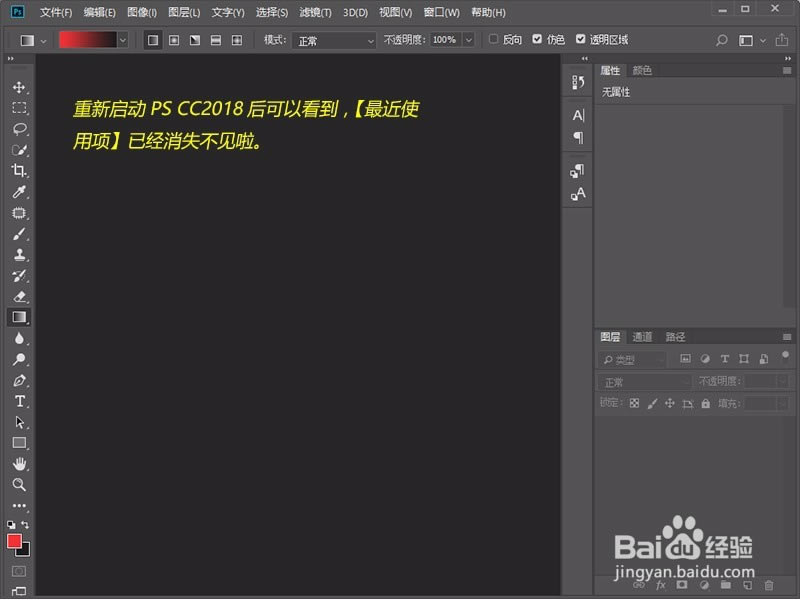The width and height of the screenshot is (800, 600).
Task: Open the gradient preset picker dropdown
Action: coord(122,39)
